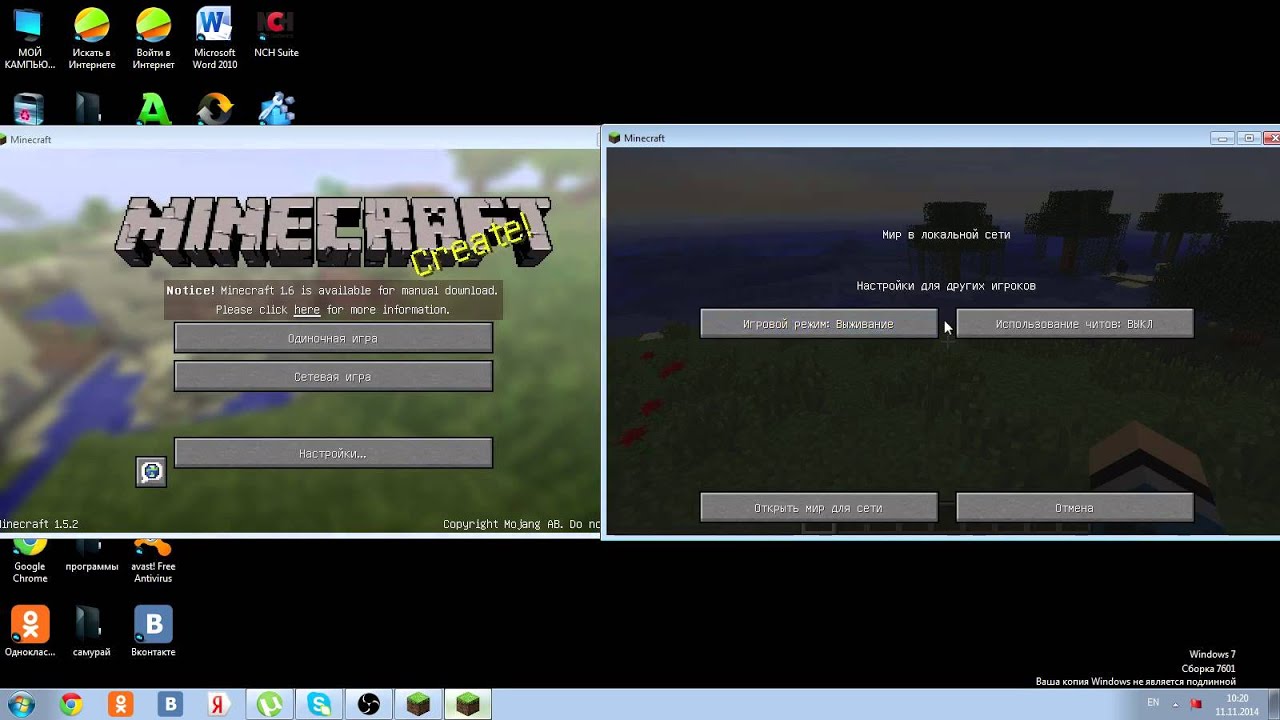Toggle Использование читов: ВЫКЛ cheats setting
1280x720 pixels.
1075,324
